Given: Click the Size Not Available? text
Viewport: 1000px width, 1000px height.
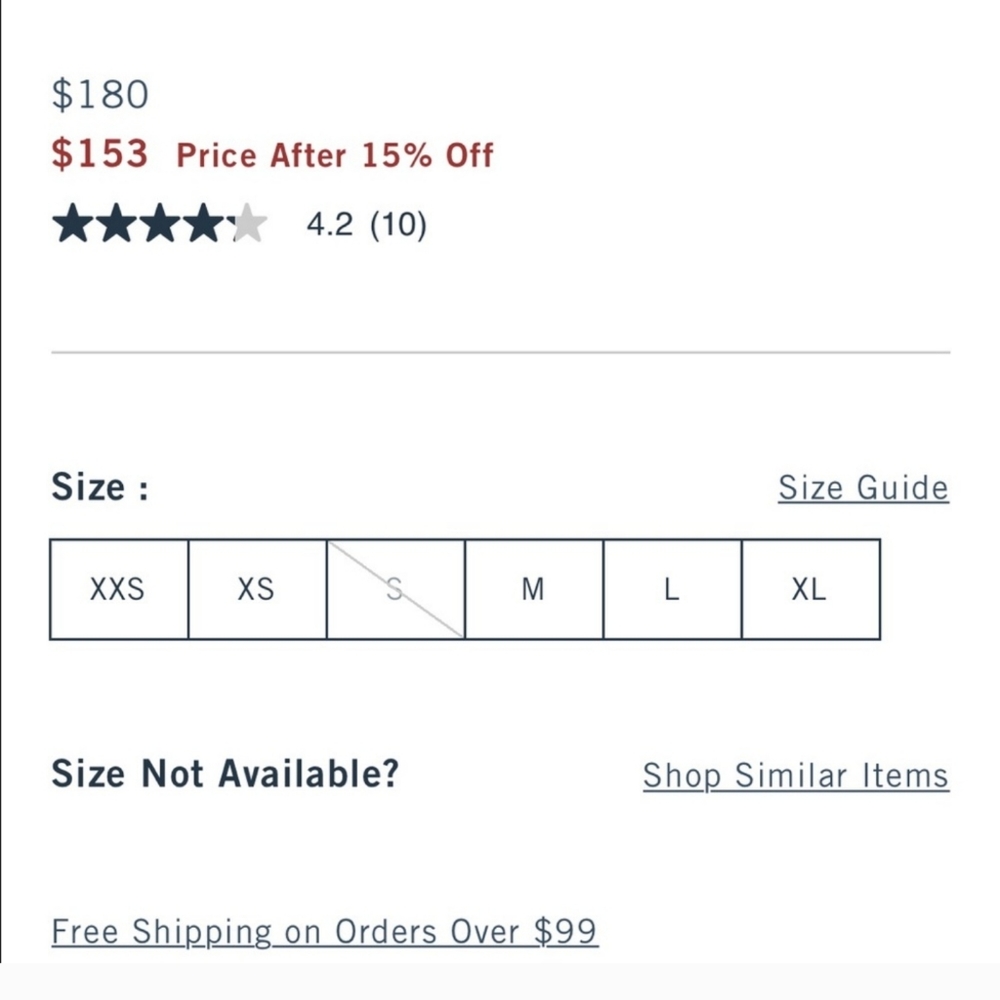Looking at the screenshot, I should (x=224, y=773).
